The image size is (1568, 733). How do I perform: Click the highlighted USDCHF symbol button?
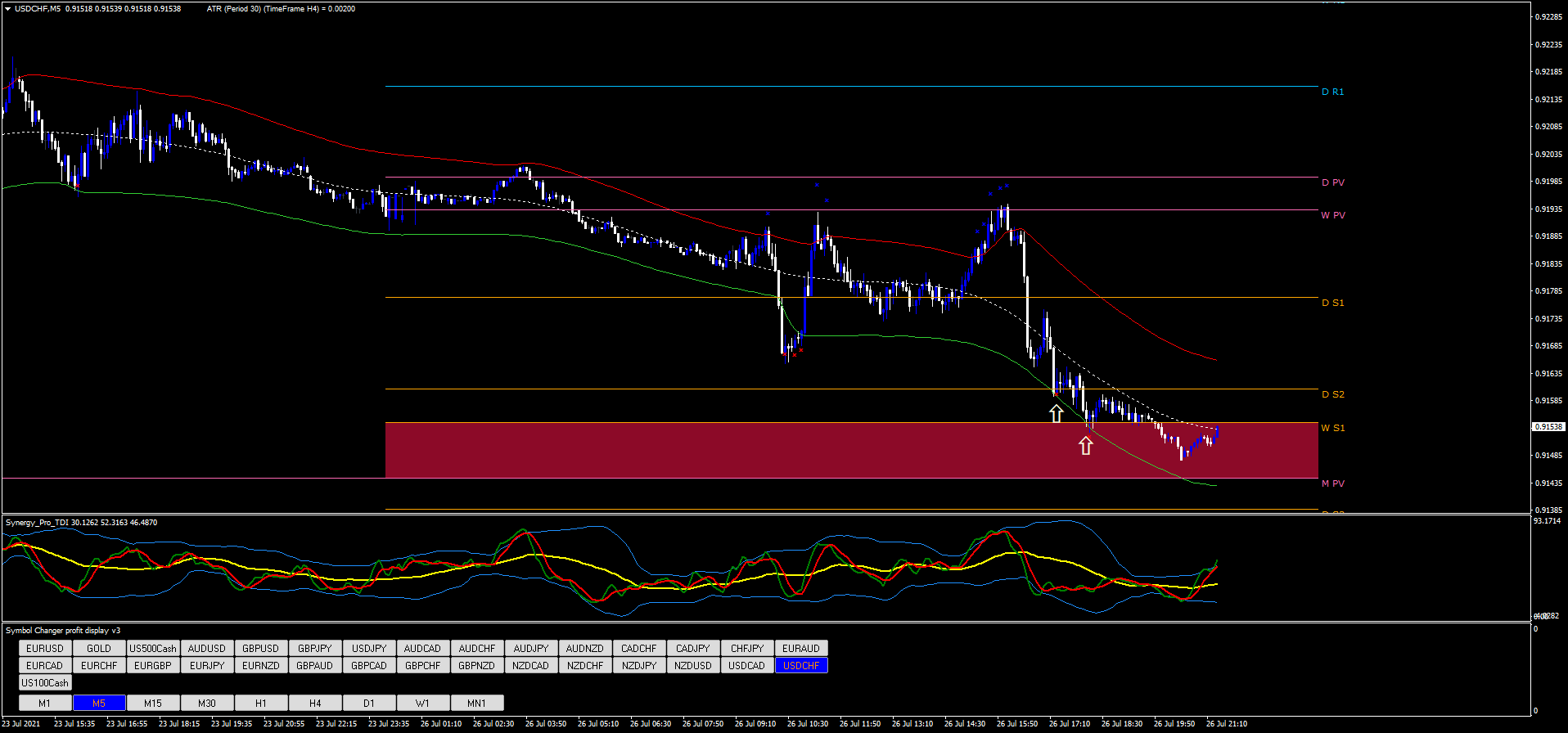click(801, 666)
